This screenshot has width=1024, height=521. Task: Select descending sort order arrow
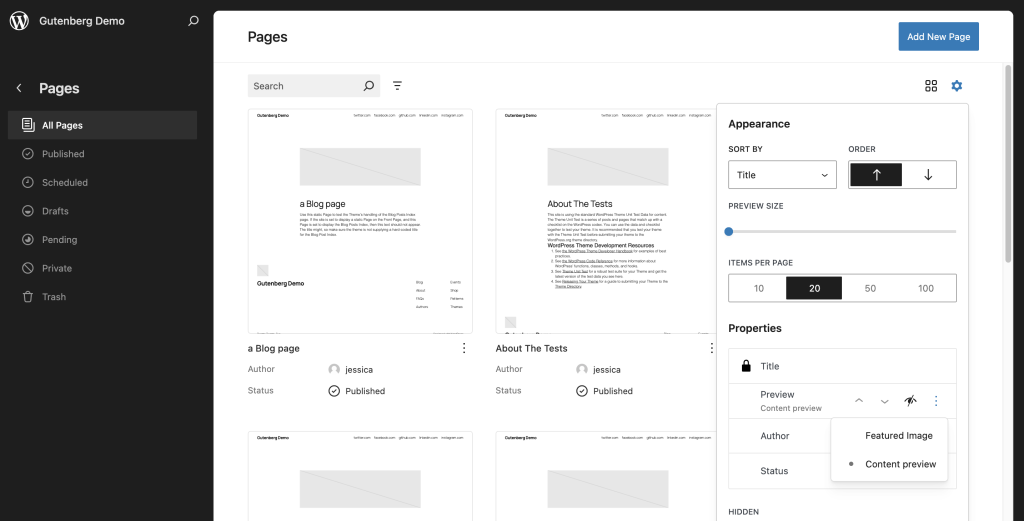click(x=928, y=175)
